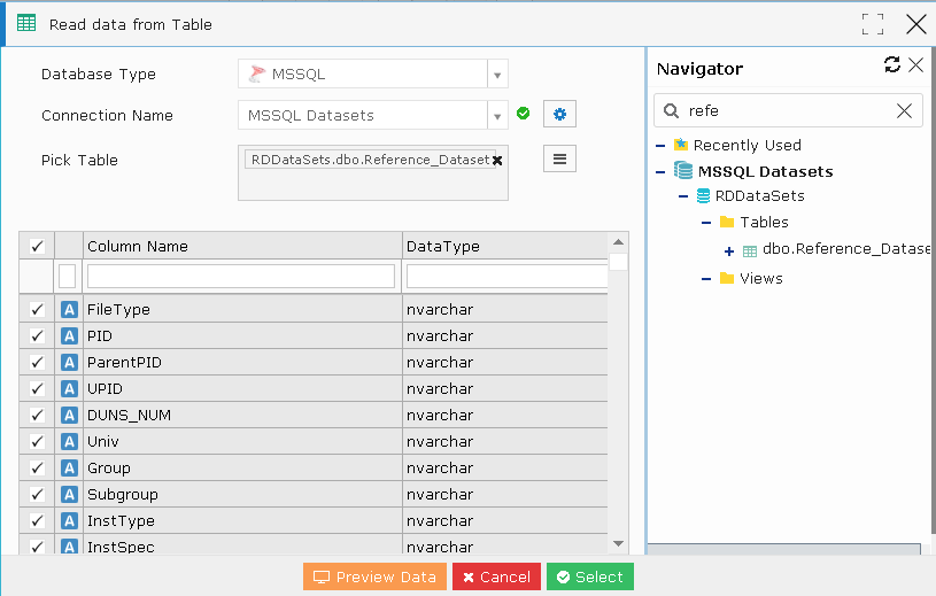
Task: Collapse the MSSQL Datasets tree node
Action: (x=660, y=172)
